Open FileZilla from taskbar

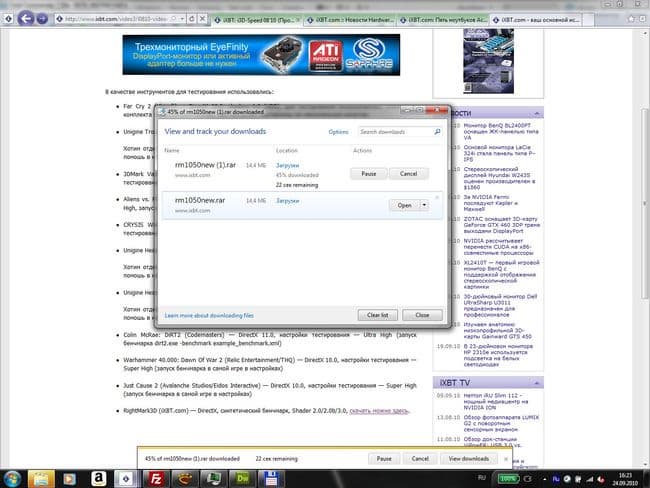click(155, 479)
